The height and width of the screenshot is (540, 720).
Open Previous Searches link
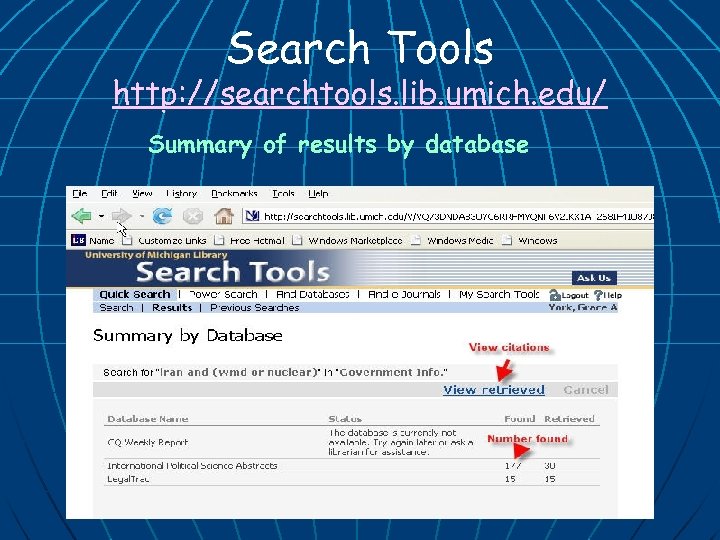(254, 308)
